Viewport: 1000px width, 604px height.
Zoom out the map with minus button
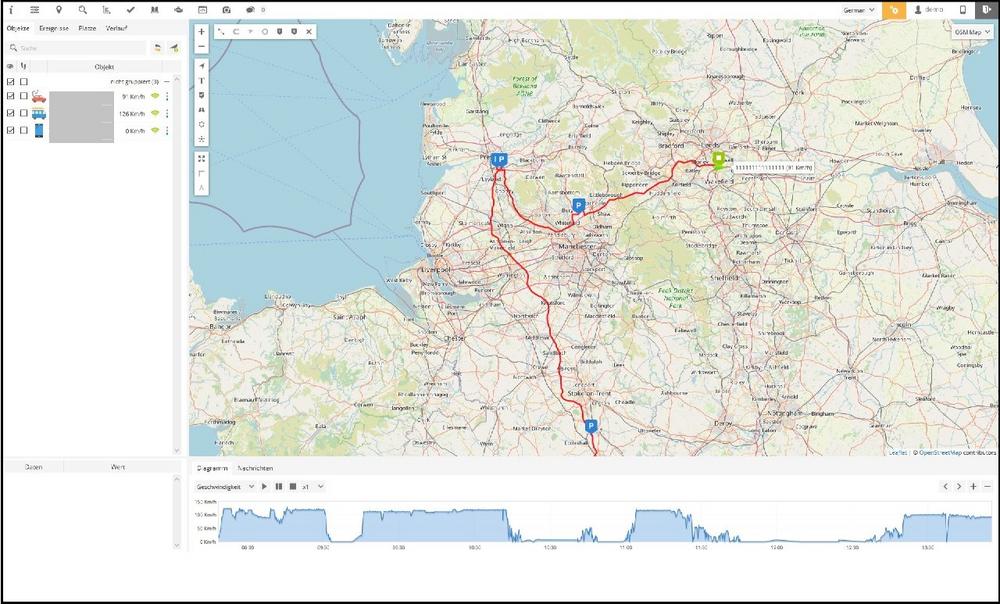(202, 46)
